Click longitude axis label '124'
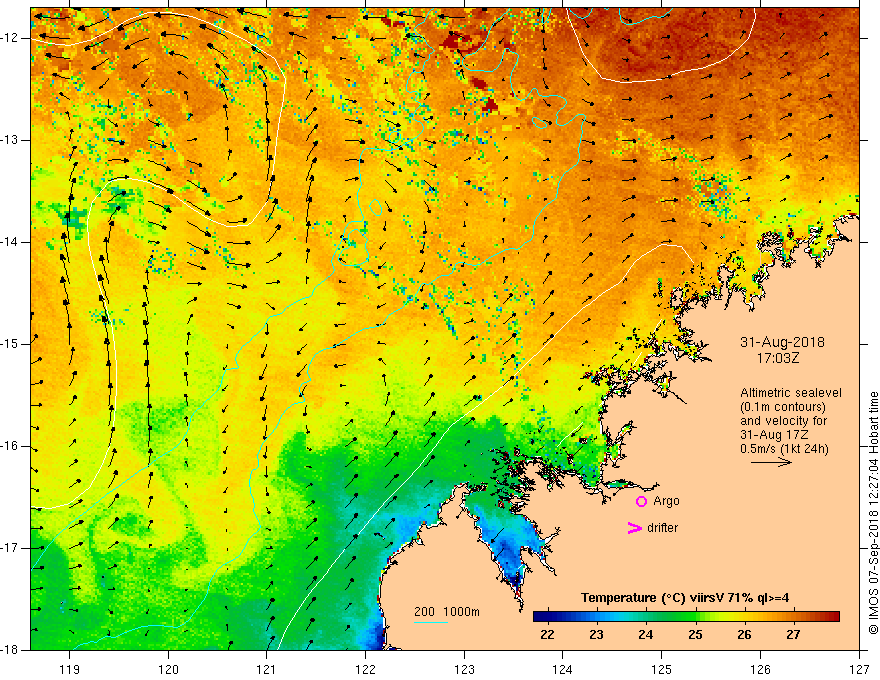Image resolution: width=880 pixels, height=680 pixels. coord(563,669)
